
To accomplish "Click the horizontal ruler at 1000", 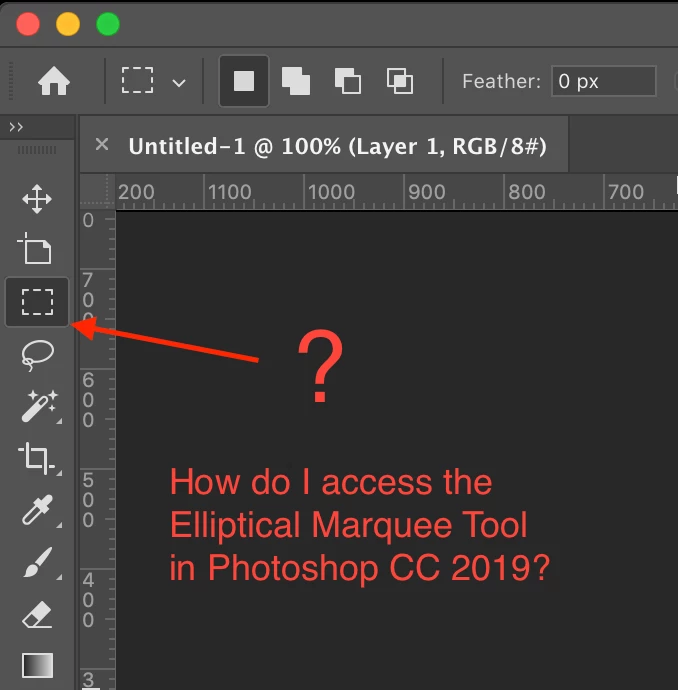I will [331, 192].
